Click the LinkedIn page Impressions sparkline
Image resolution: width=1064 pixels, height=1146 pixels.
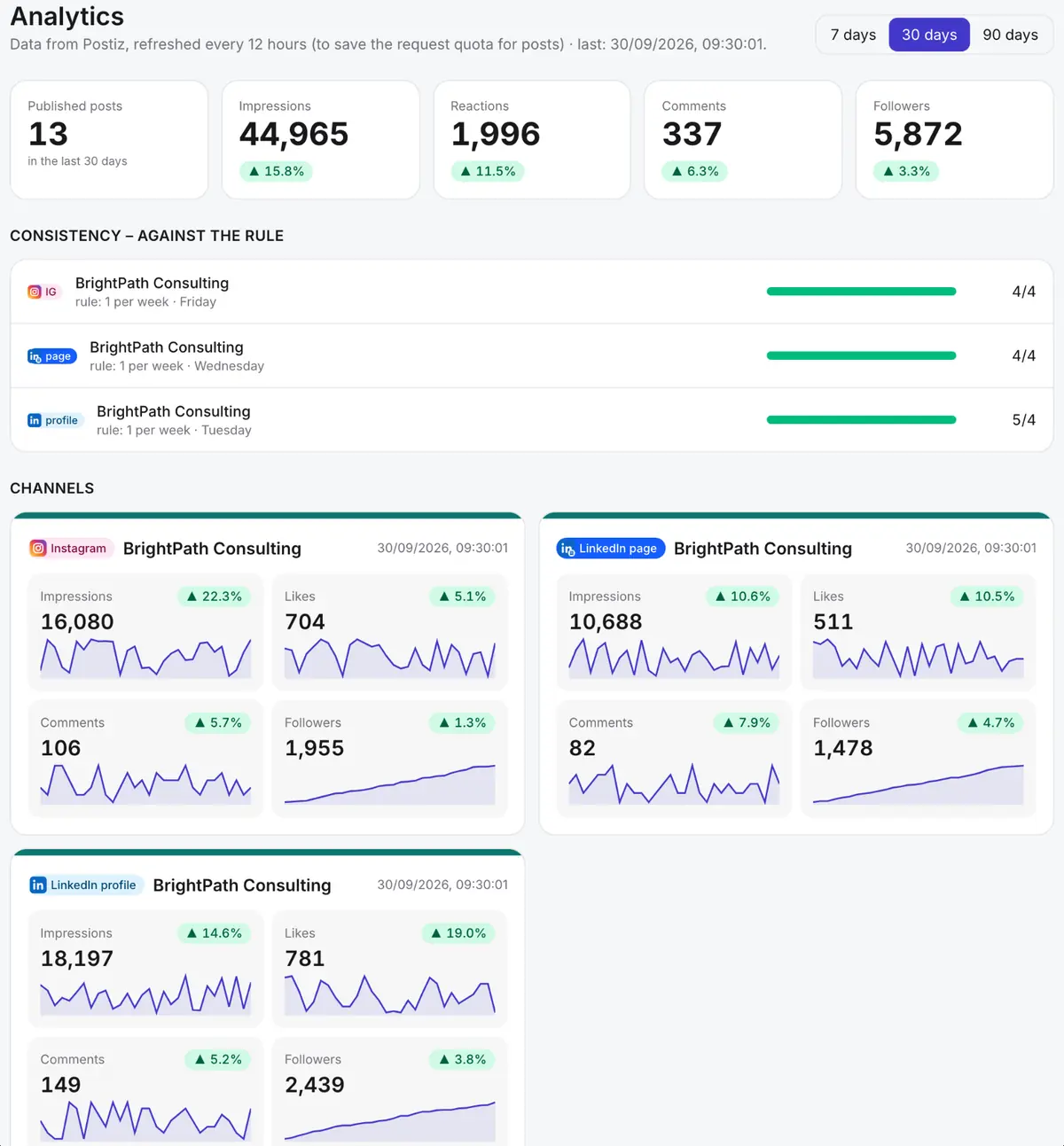click(674, 659)
